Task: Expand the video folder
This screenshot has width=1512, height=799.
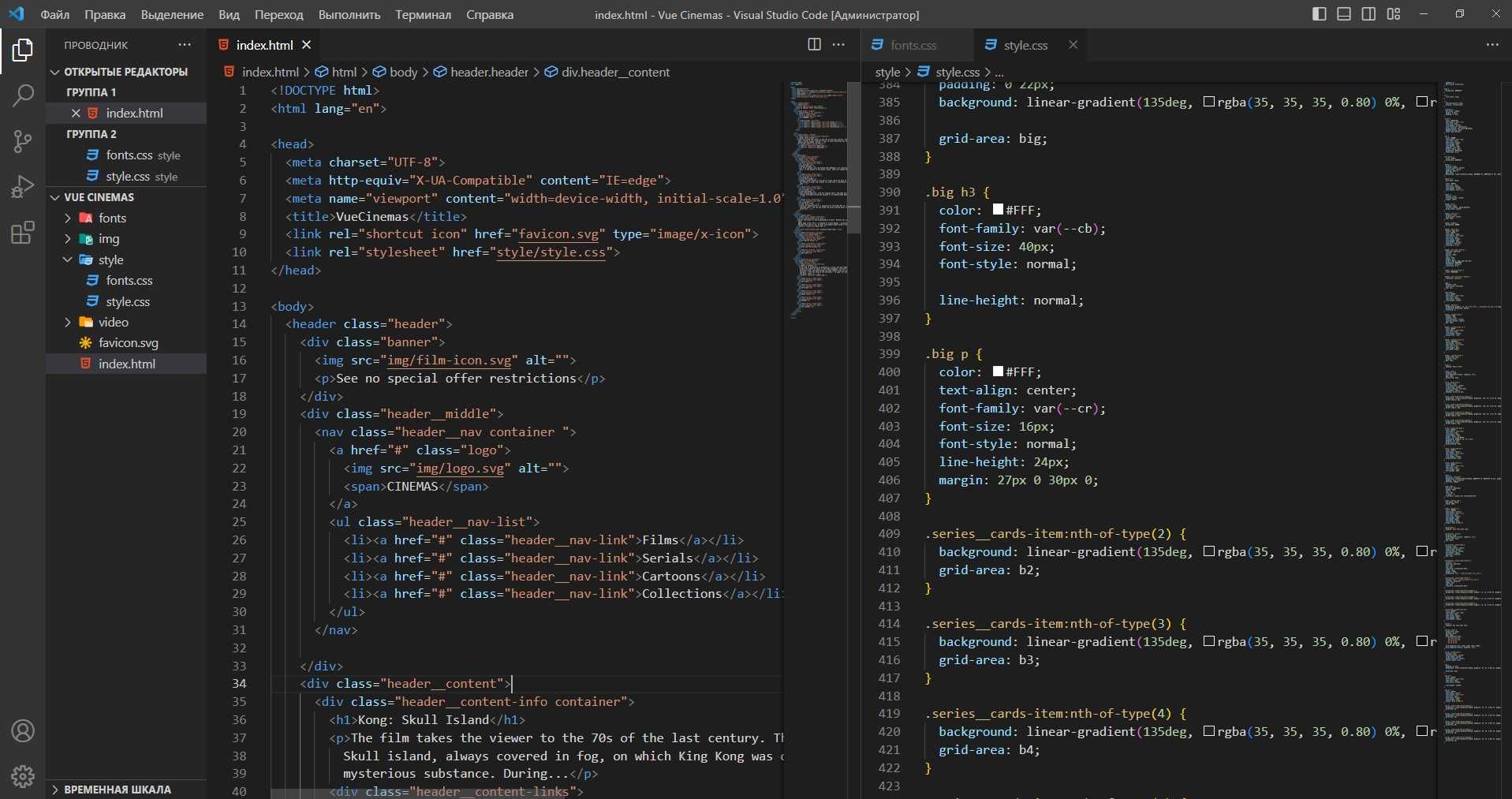Action: coord(68,322)
